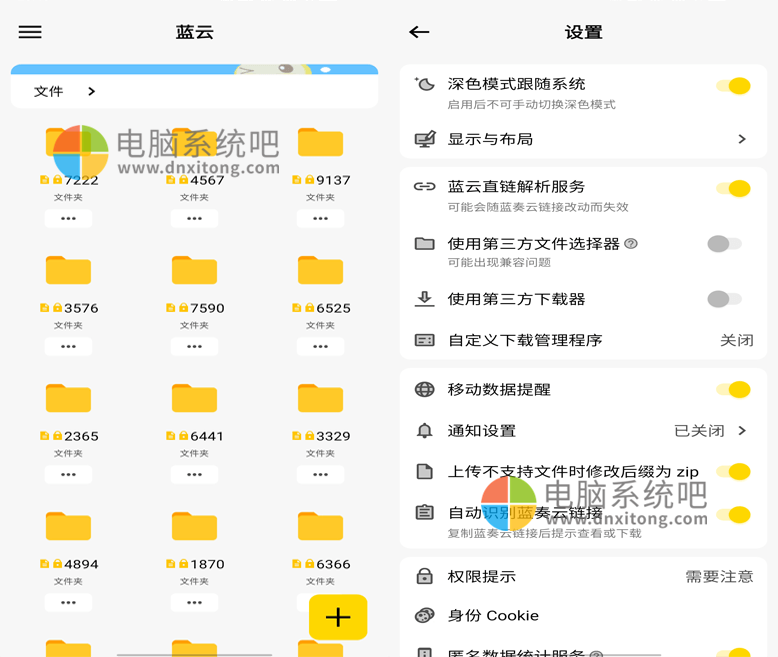778x657 pixels.
Task: Open 权限提示 setting
Action: pyautogui.click(x=584, y=576)
